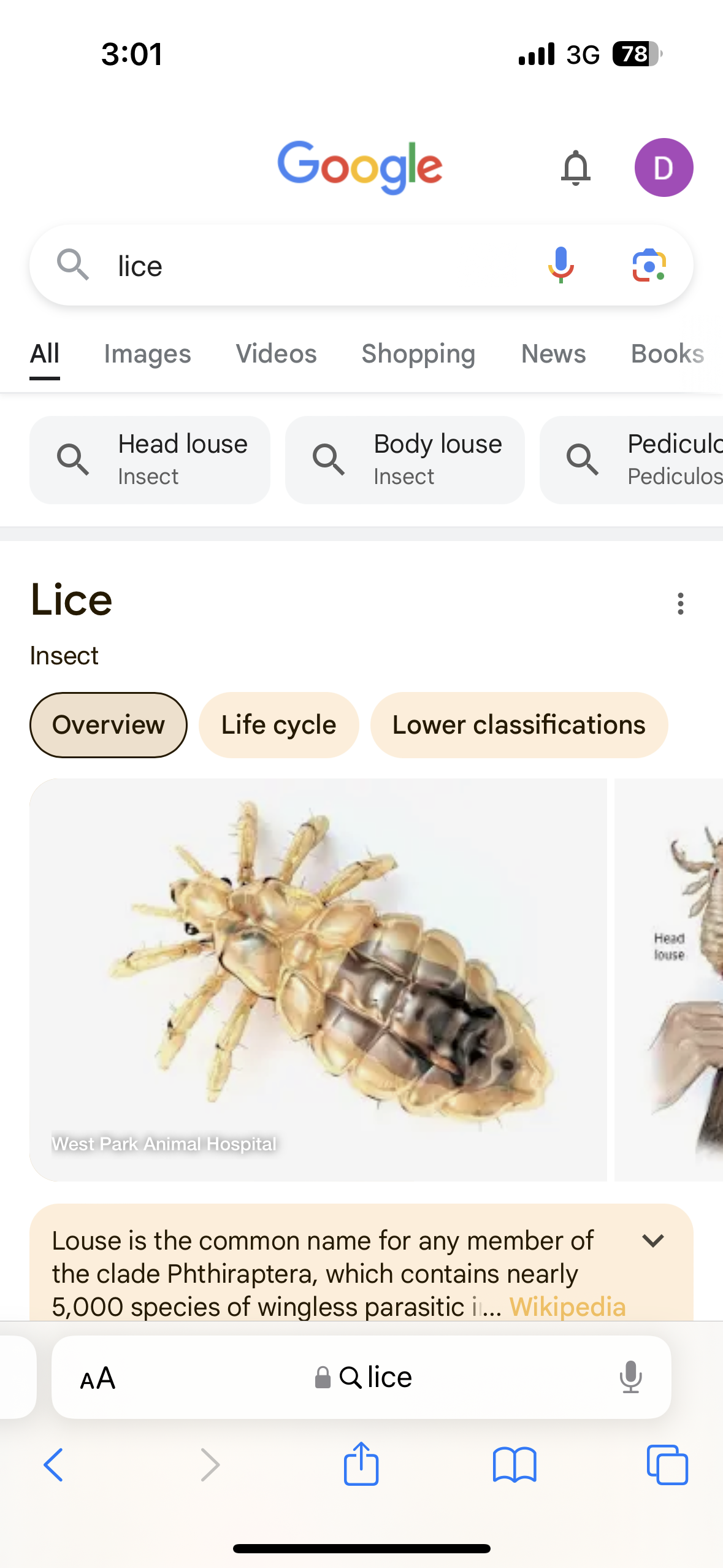Screen dimensions: 723x1568
Task: Switch to the Videos tab
Action: click(276, 354)
